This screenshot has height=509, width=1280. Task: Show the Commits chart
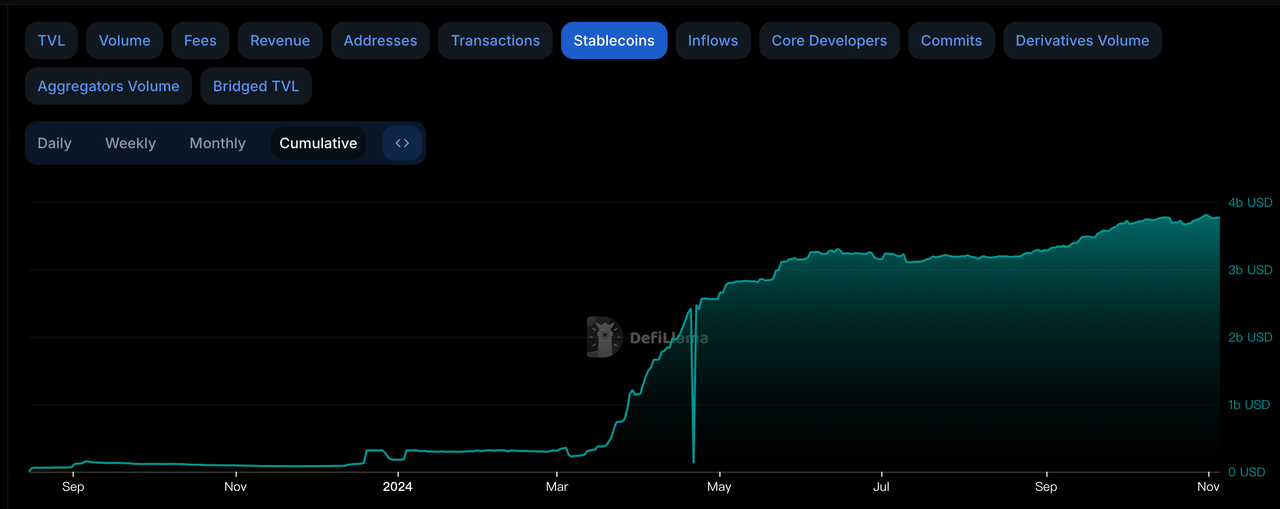951,41
